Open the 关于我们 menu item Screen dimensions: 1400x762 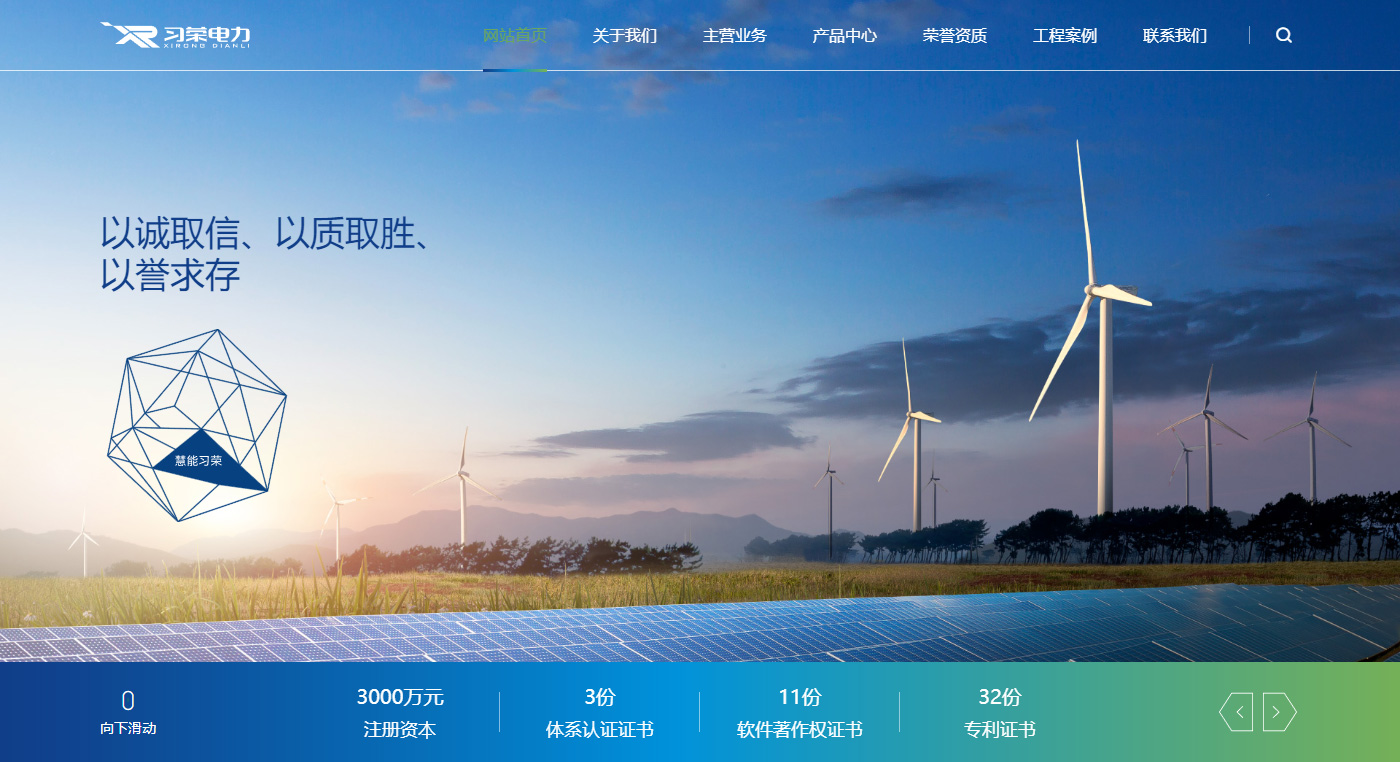coord(625,36)
